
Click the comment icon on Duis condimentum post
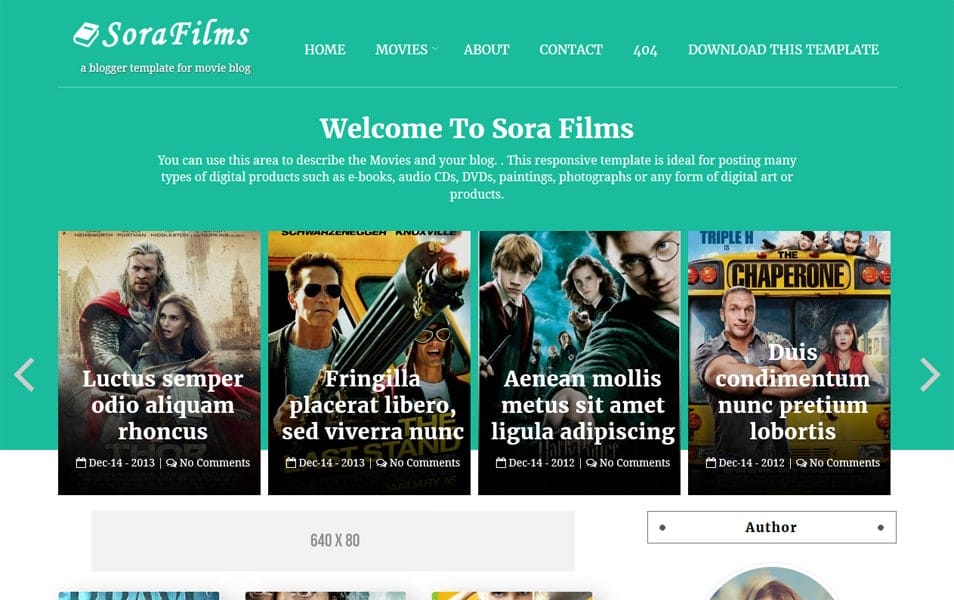pos(800,462)
